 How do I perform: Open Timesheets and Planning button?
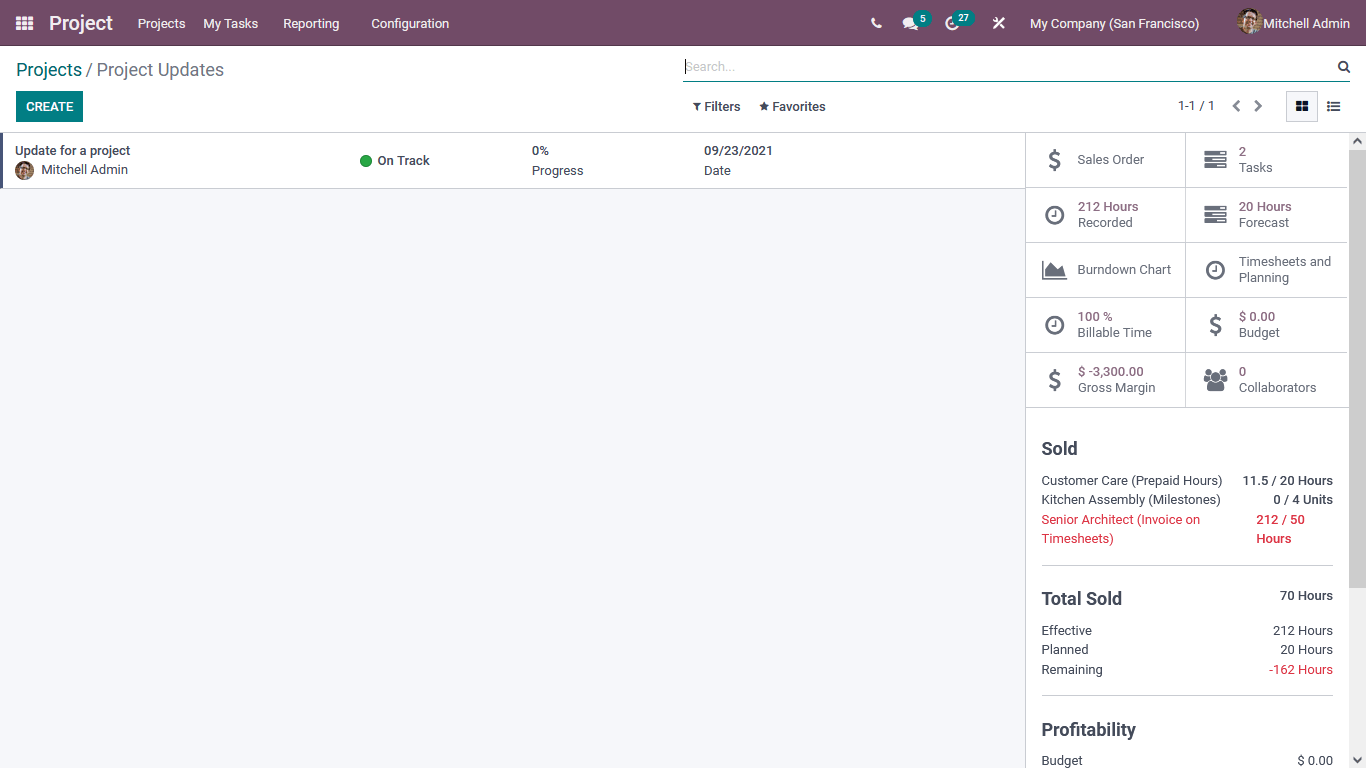tap(1267, 270)
